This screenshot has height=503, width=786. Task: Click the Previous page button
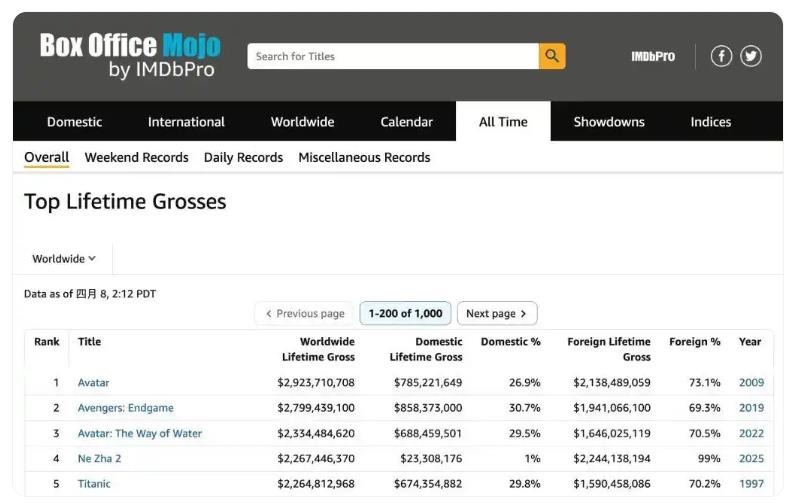[304, 313]
